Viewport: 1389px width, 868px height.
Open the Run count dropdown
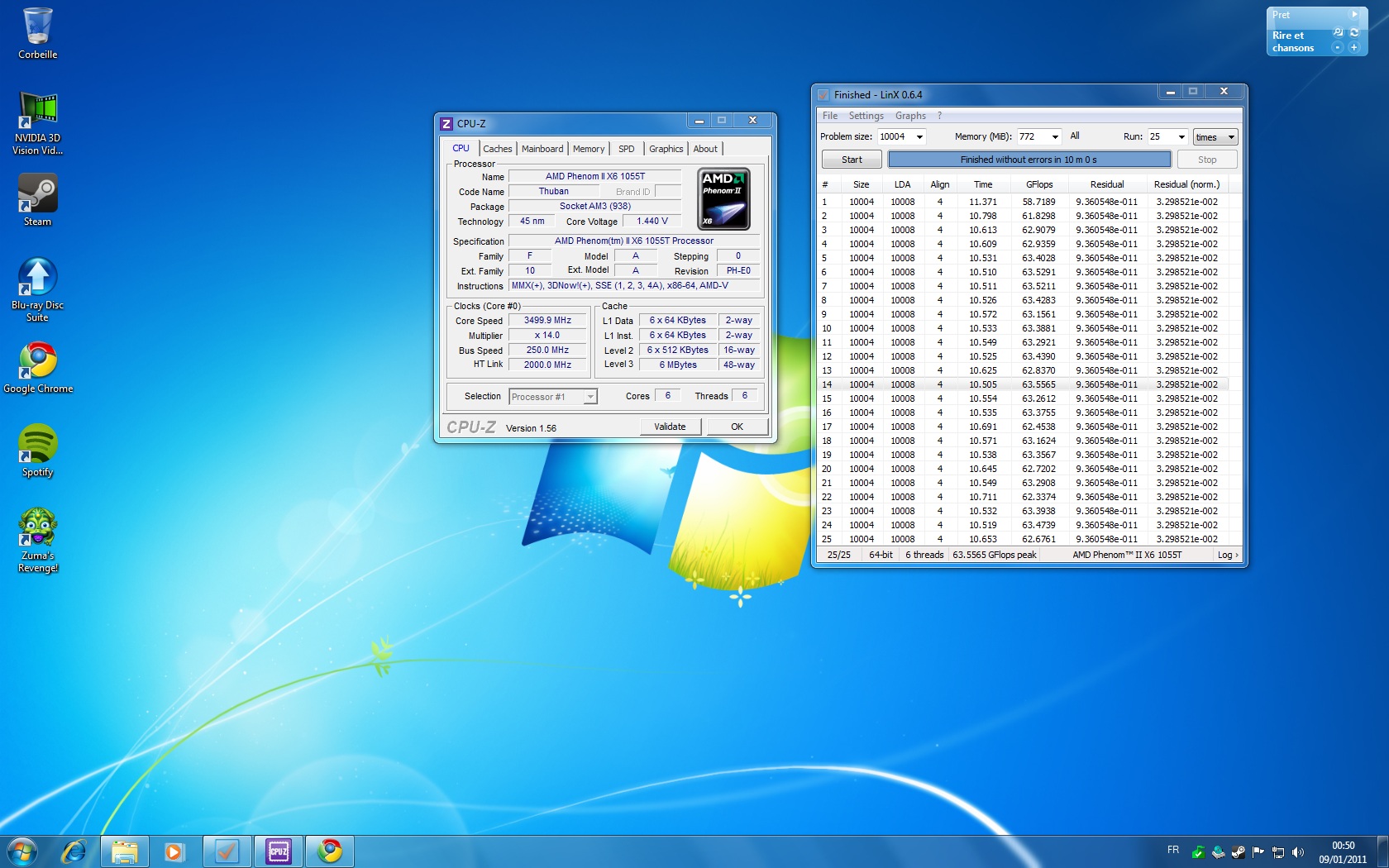coord(1181,137)
